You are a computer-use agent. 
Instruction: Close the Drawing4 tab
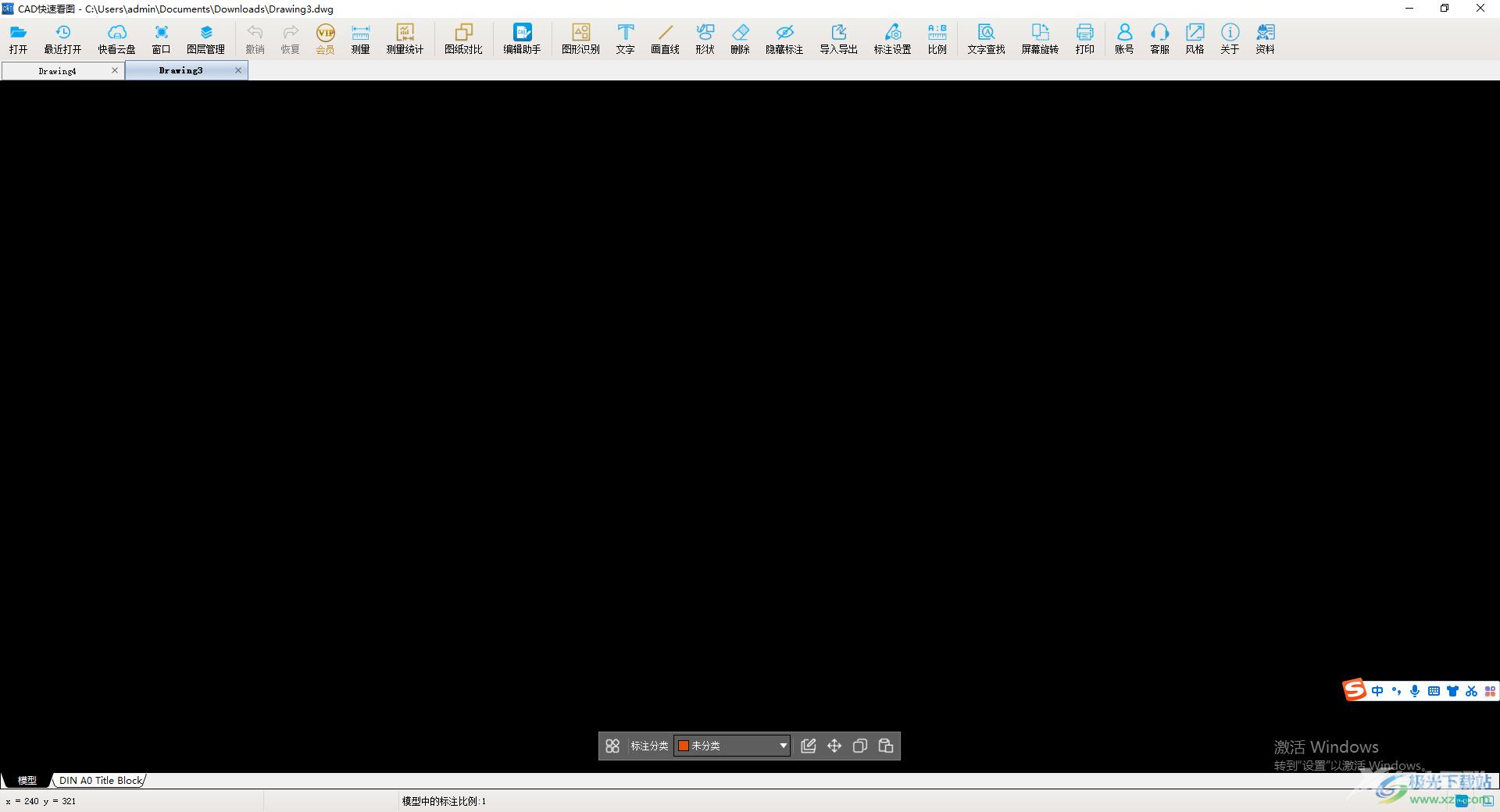coord(115,70)
